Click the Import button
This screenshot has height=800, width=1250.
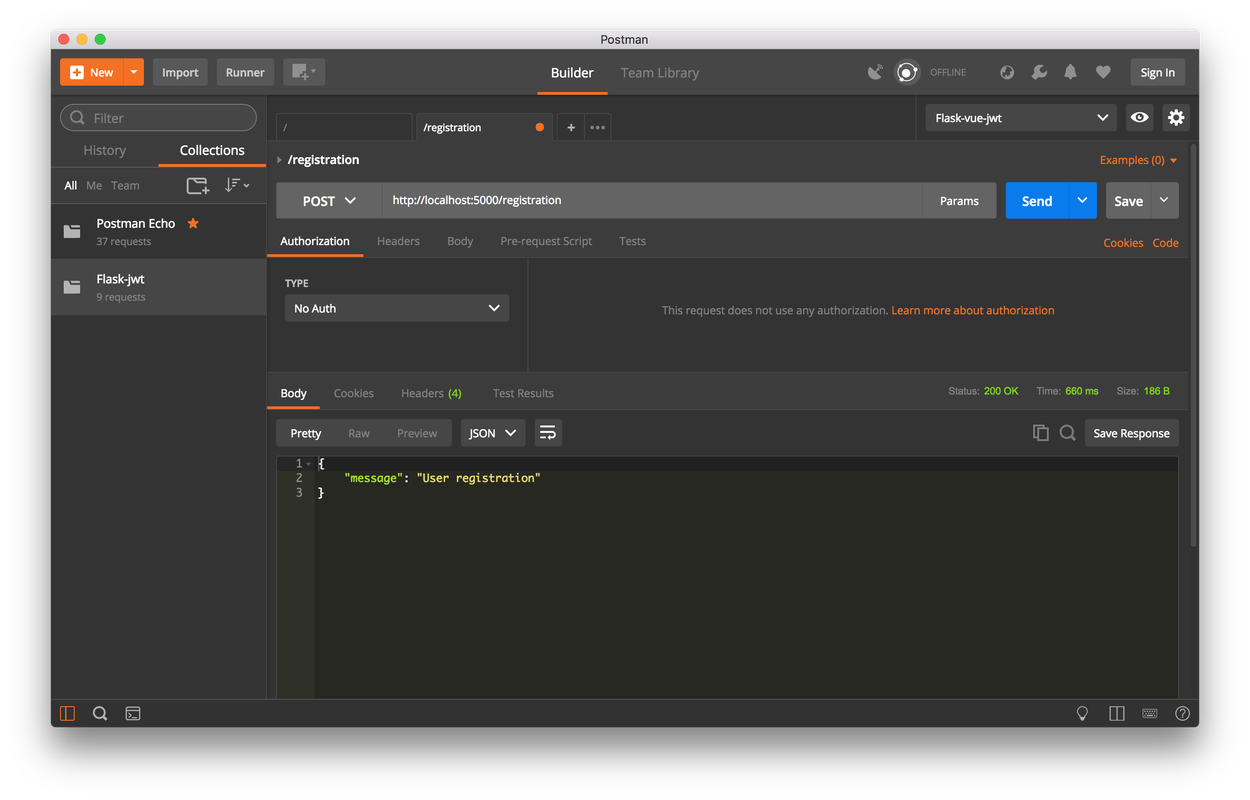180,72
